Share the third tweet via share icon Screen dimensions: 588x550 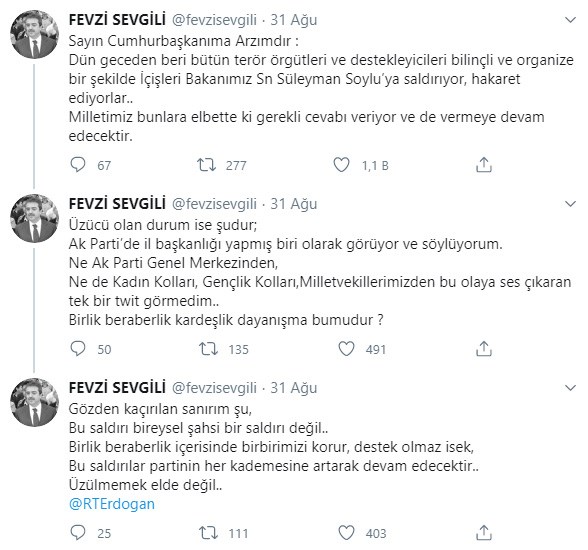483,533
